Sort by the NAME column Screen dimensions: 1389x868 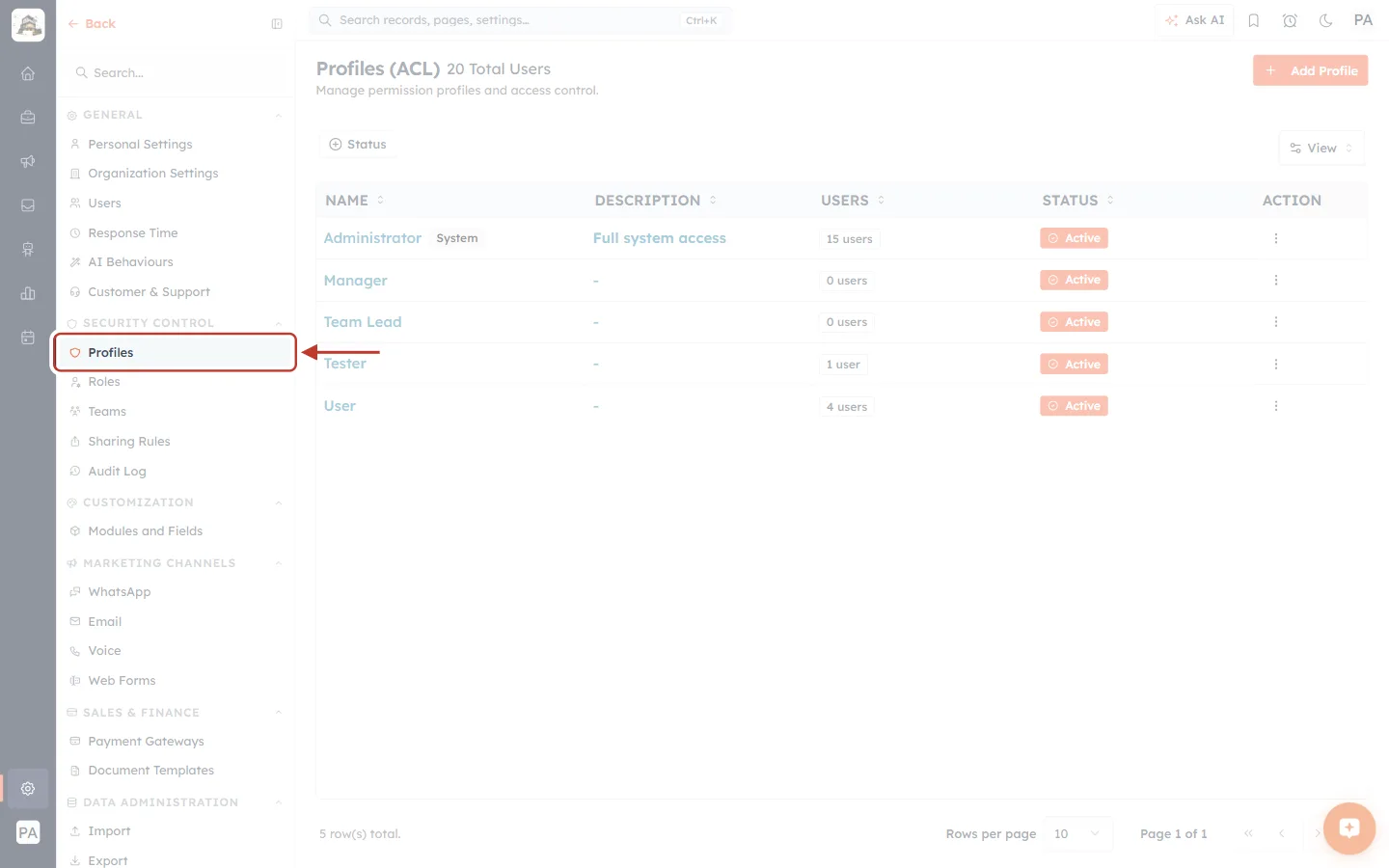pos(355,201)
